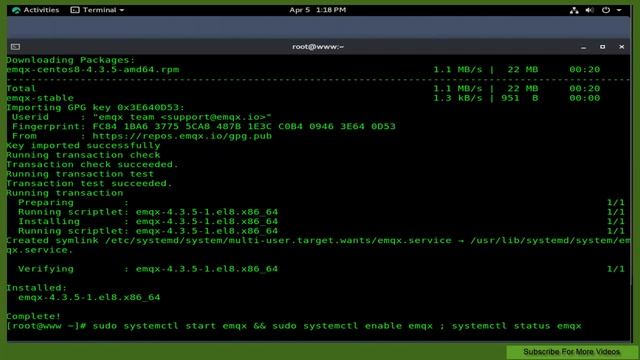Close the root@www terminal window
Image resolution: width=640 pixels, height=360 pixels.
(x=621, y=47)
